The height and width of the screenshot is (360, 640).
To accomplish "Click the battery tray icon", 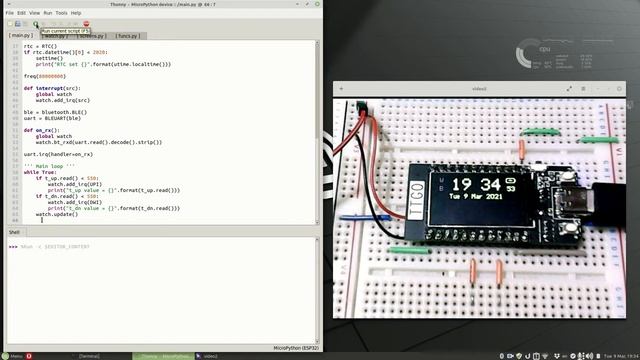I will point(598,356).
